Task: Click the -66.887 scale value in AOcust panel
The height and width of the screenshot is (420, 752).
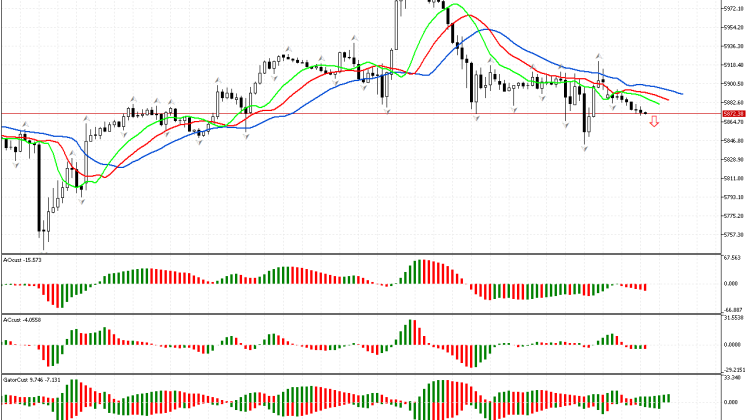Action: (x=733, y=310)
